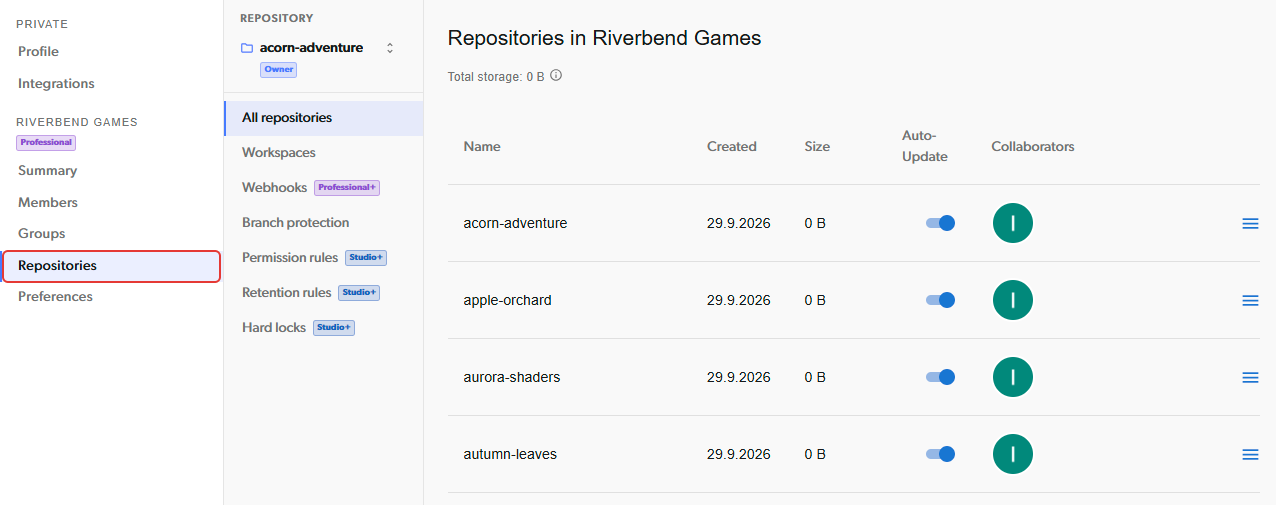
Task: Click apple-orchard collaborator avatar
Action: point(1013,300)
